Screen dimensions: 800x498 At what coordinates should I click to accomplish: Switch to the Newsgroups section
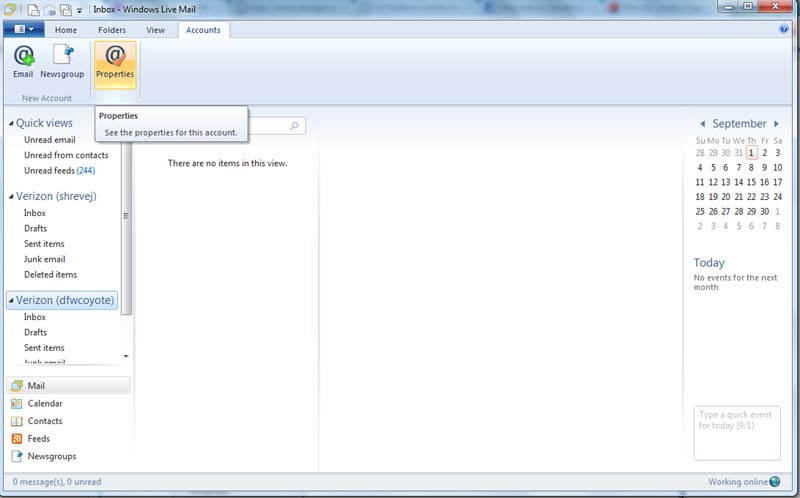(44, 456)
